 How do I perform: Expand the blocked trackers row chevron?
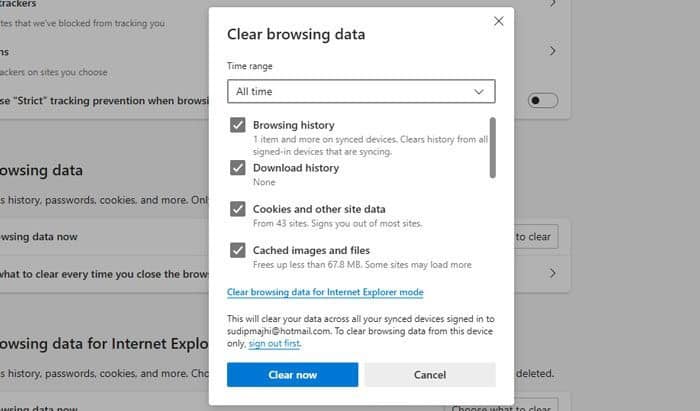(553, 3)
